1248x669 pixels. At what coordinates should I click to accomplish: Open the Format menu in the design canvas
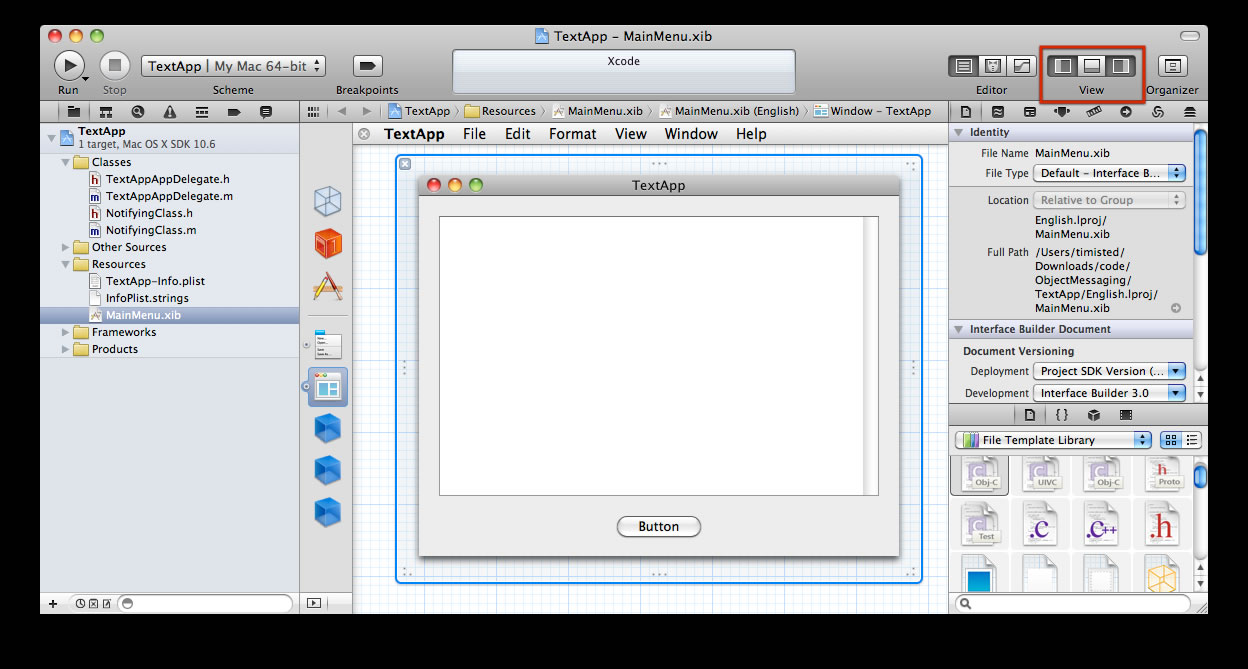point(572,134)
